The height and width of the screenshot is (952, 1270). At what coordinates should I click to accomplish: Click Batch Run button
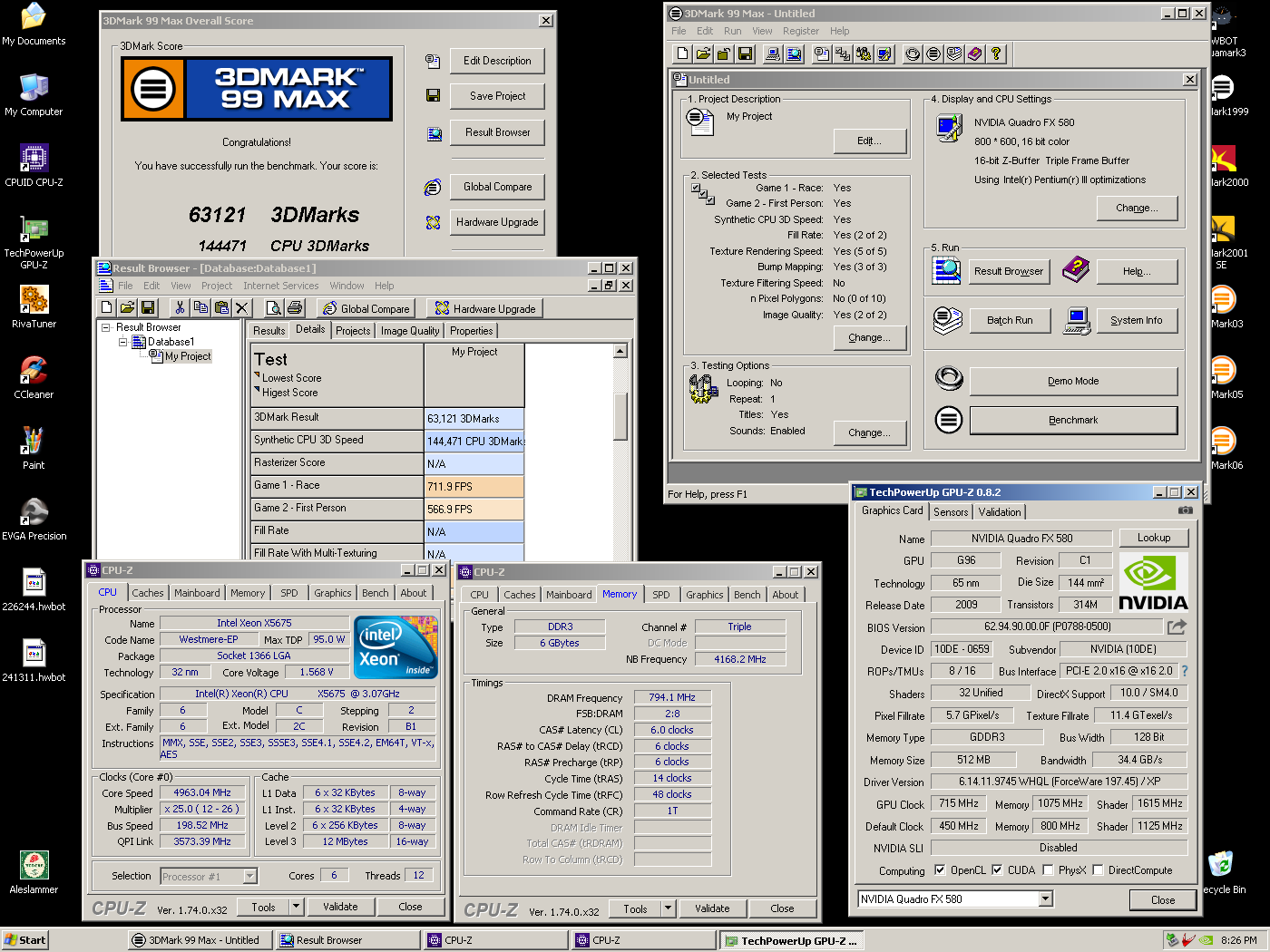[1010, 321]
